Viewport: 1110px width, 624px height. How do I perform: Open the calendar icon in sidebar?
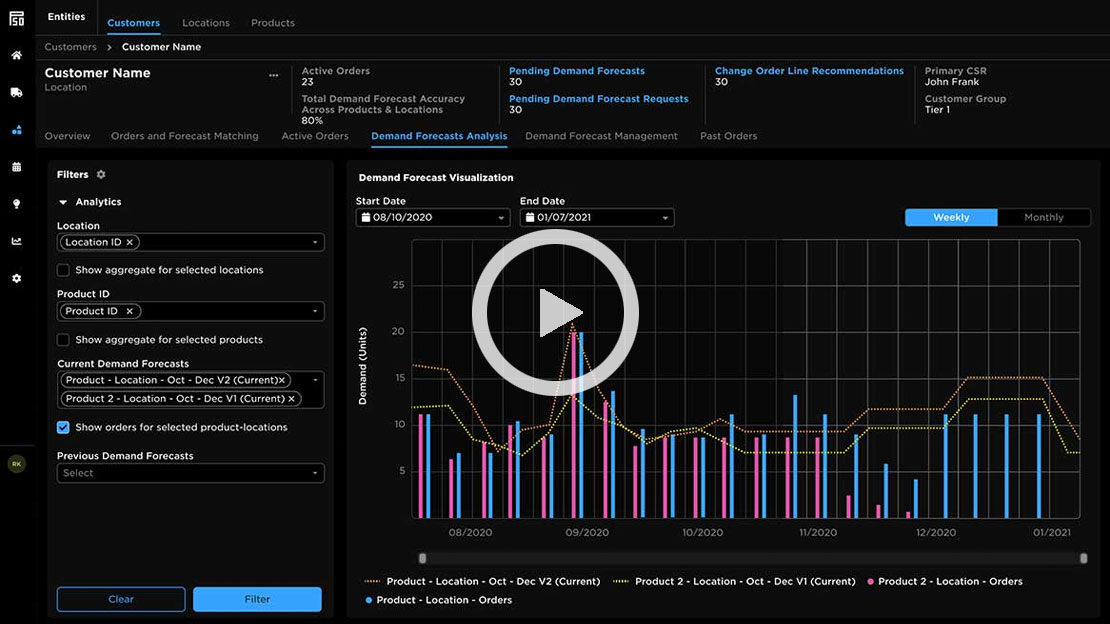16,167
